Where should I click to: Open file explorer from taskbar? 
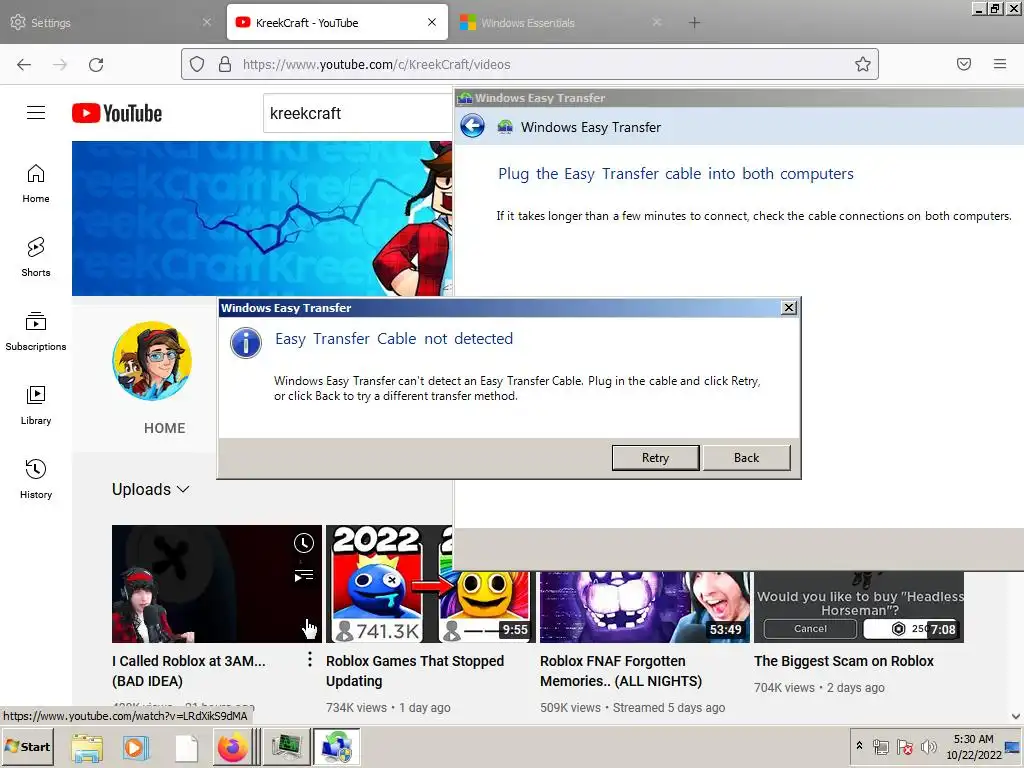(x=87, y=747)
